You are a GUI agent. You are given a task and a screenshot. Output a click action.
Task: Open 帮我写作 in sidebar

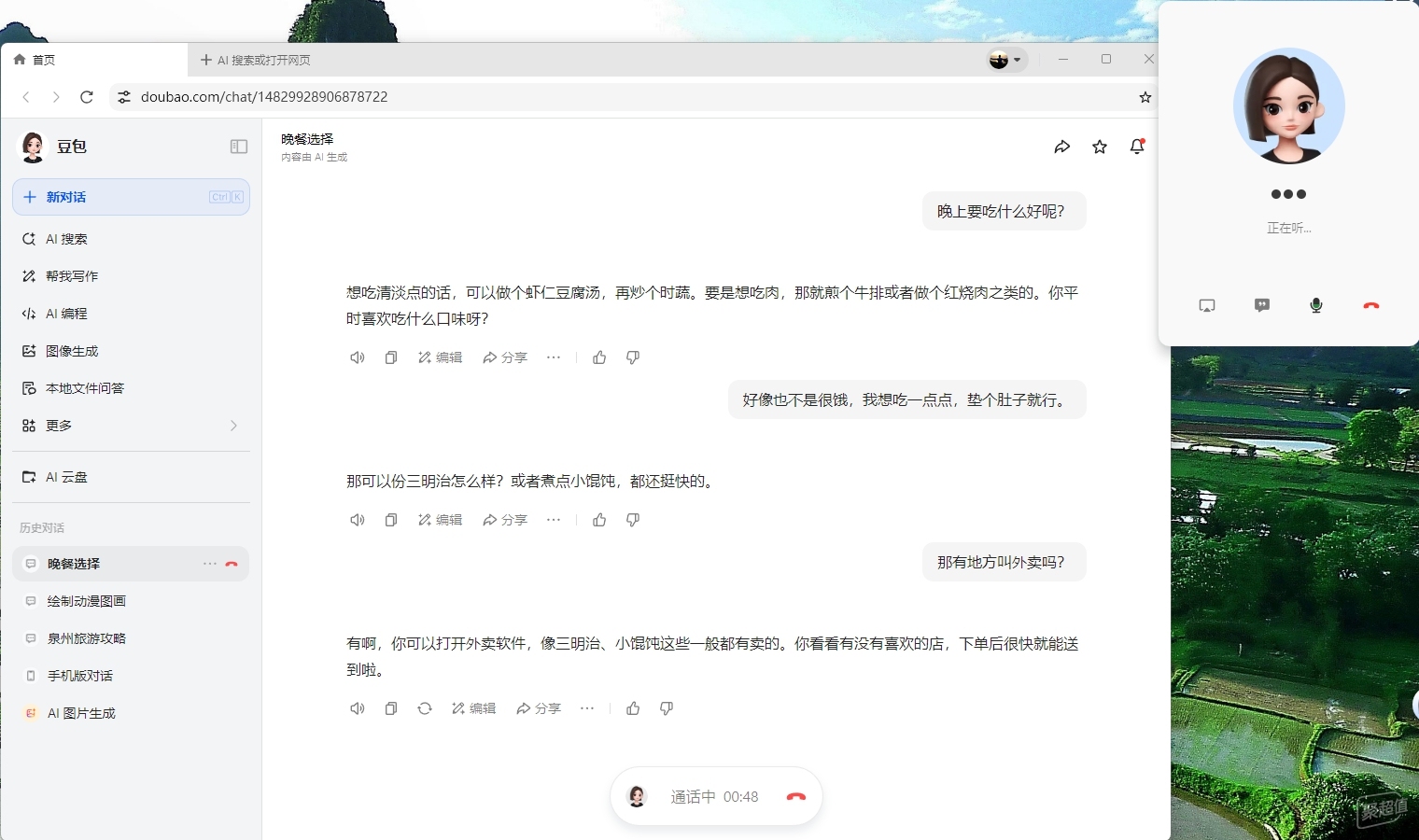(x=131, y=276)
